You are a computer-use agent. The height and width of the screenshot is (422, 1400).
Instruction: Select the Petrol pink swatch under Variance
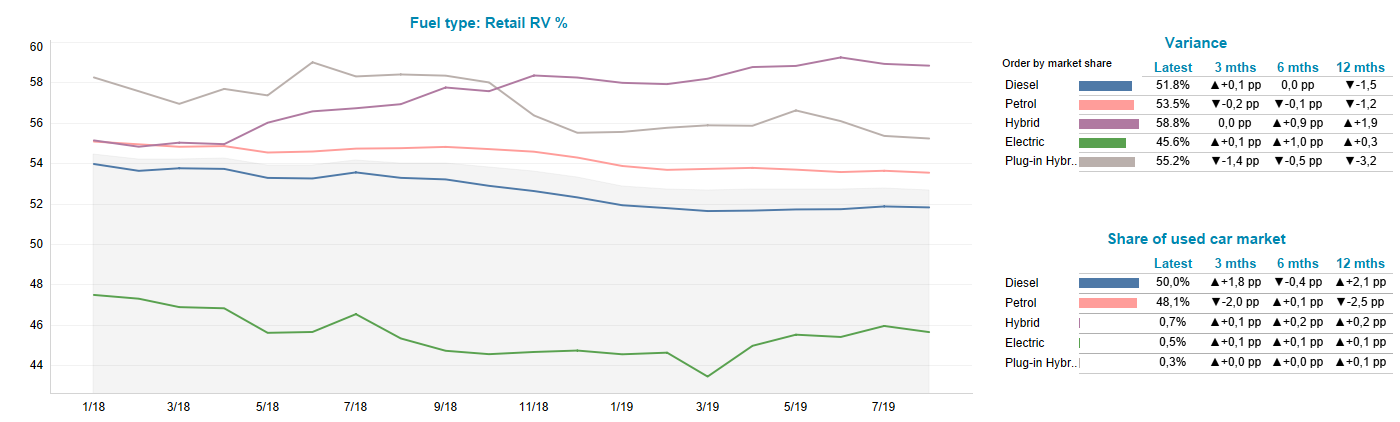pos(1106,104)
